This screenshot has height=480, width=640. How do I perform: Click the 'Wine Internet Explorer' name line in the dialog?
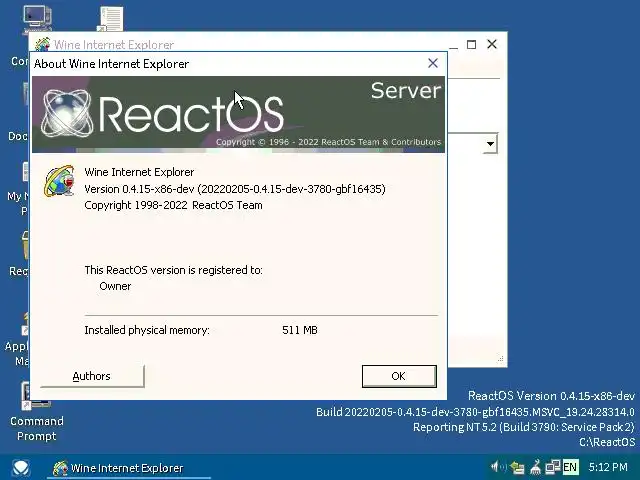139,172
